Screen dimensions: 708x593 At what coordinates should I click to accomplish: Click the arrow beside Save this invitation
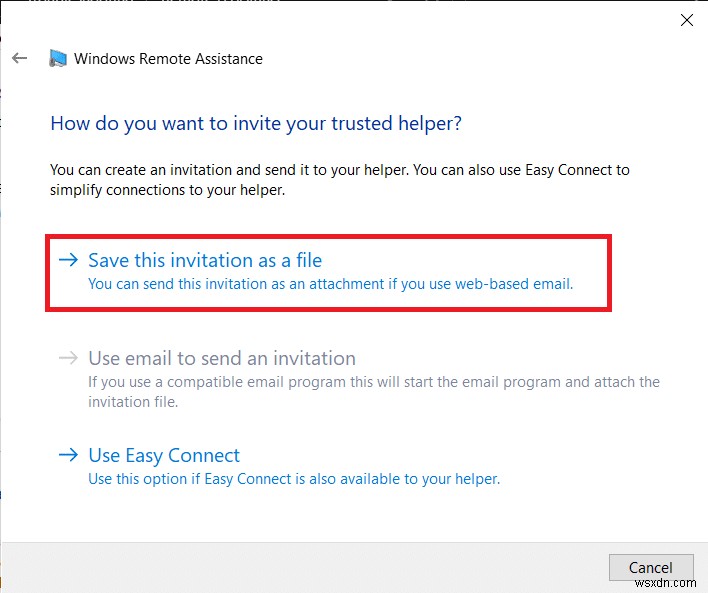tap(68, 260)
